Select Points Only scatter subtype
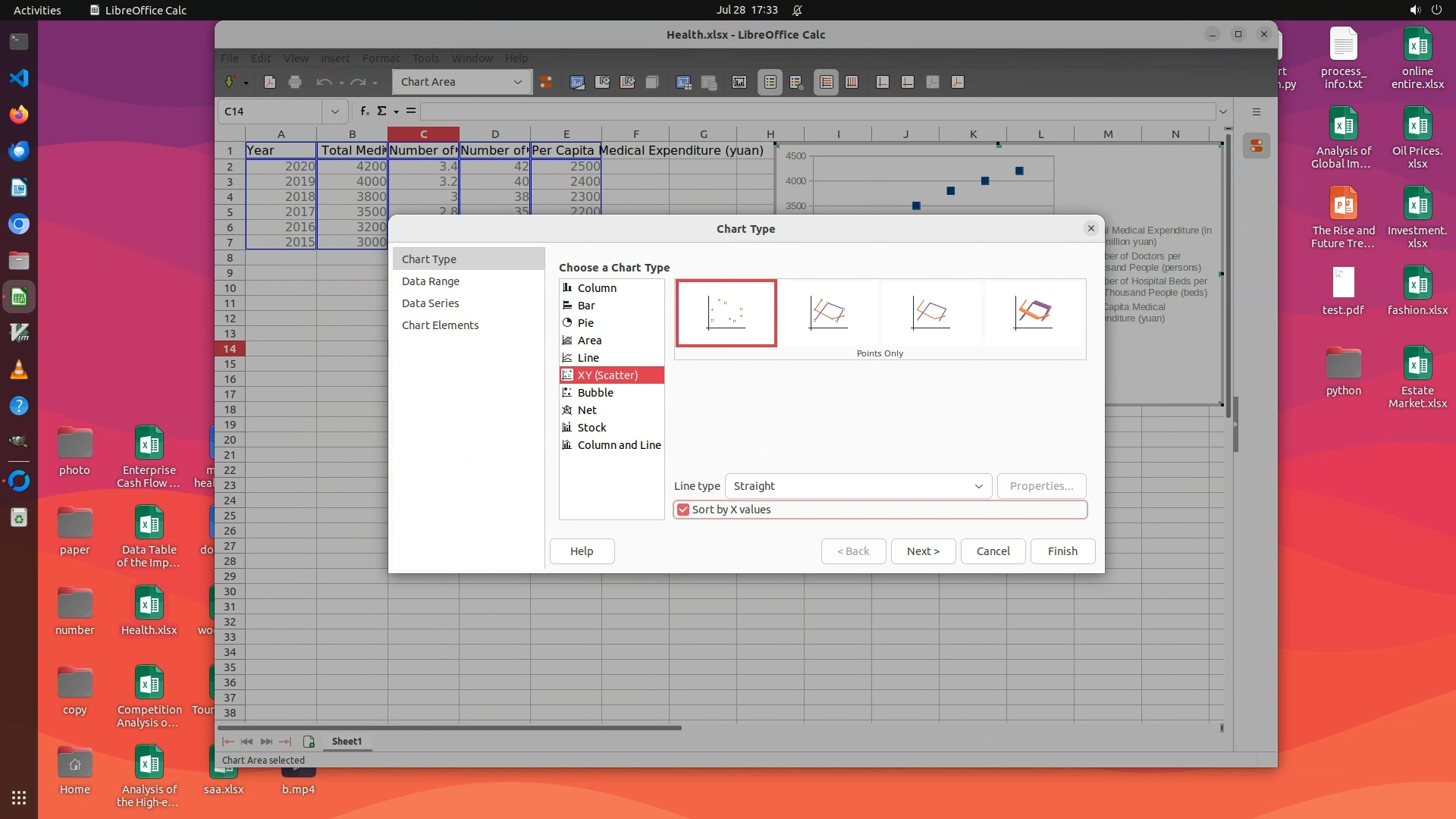 click(x=726, y=312)
